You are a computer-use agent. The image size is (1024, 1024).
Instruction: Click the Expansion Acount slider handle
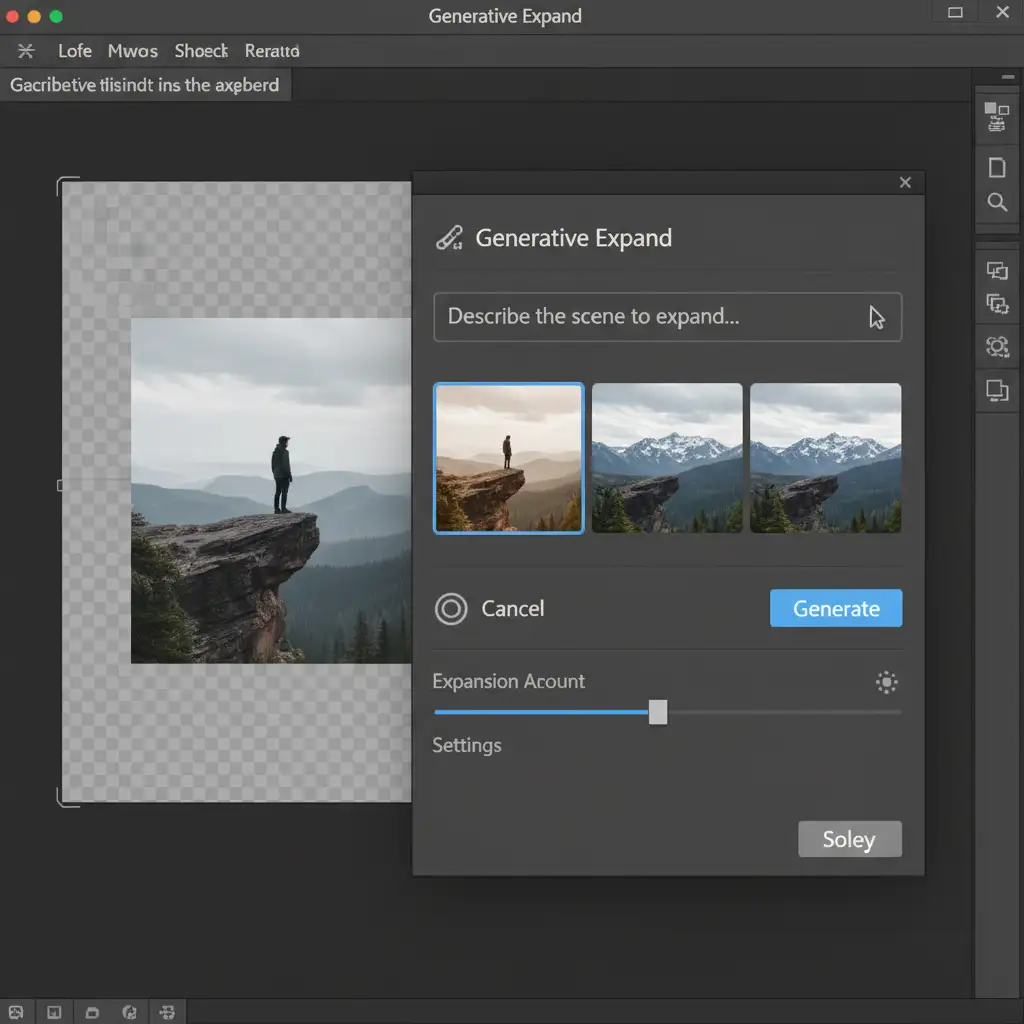[x=657, y=712]
